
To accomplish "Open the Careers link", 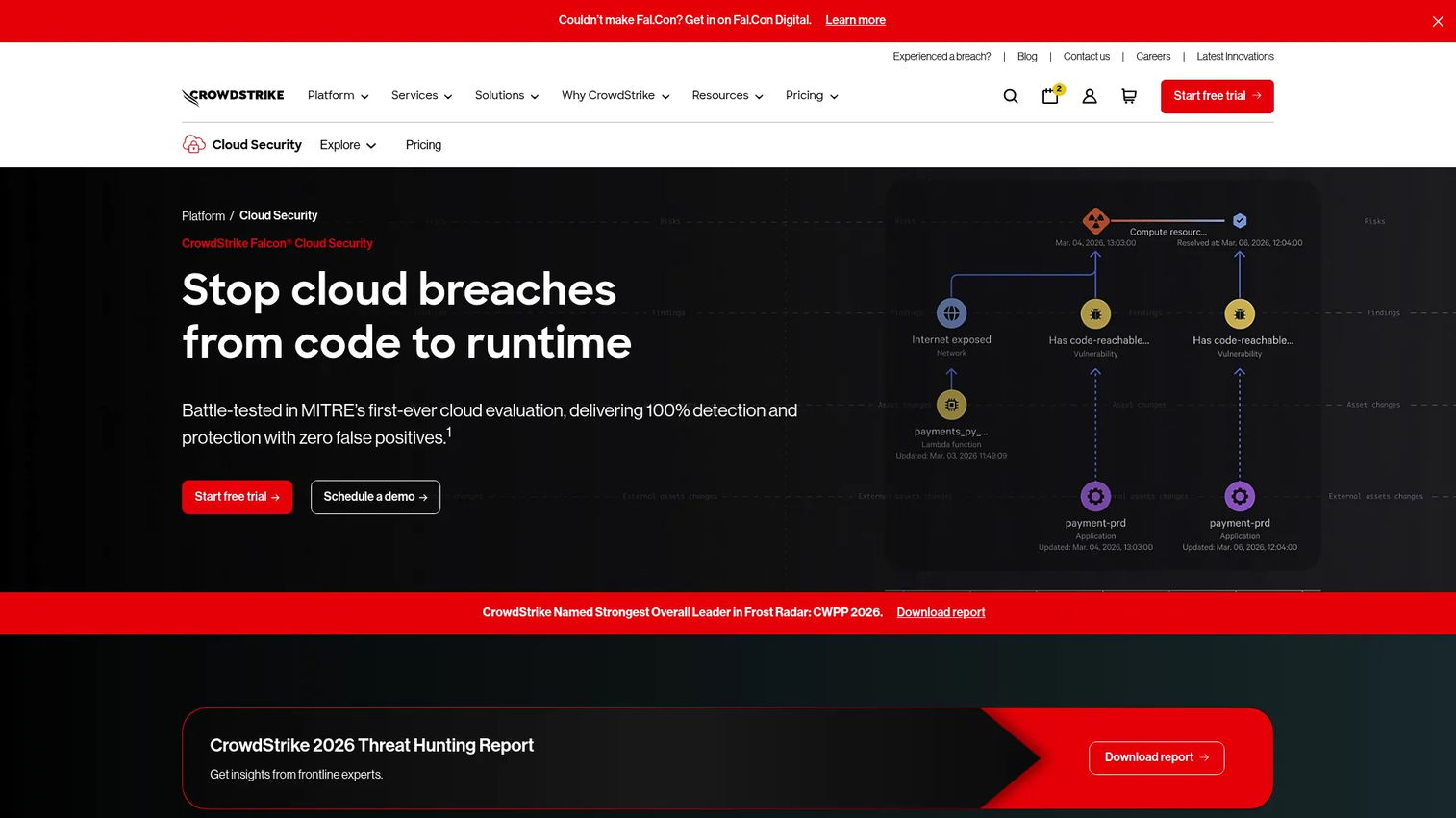I will pyautogui.click(x=1153, y=57).
